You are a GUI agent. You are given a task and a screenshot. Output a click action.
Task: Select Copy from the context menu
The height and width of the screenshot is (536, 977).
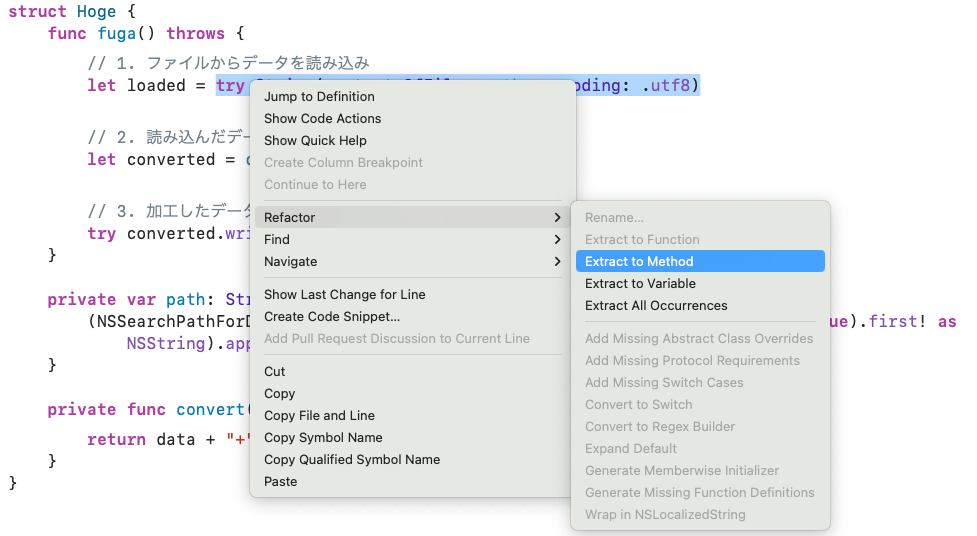coord(412,393)
